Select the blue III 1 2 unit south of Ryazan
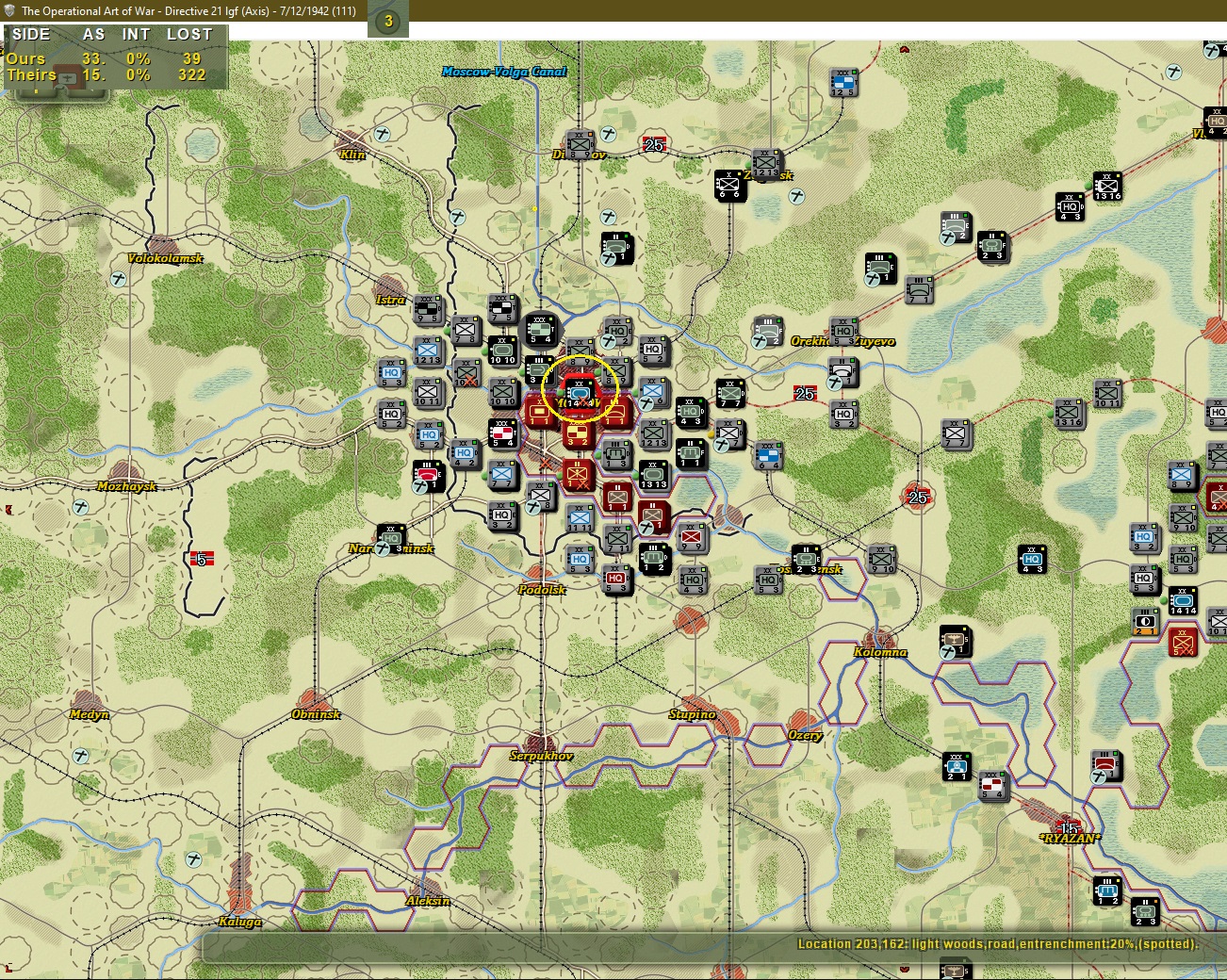This screenshot has height=980, width=1227. click(1106, 890)
